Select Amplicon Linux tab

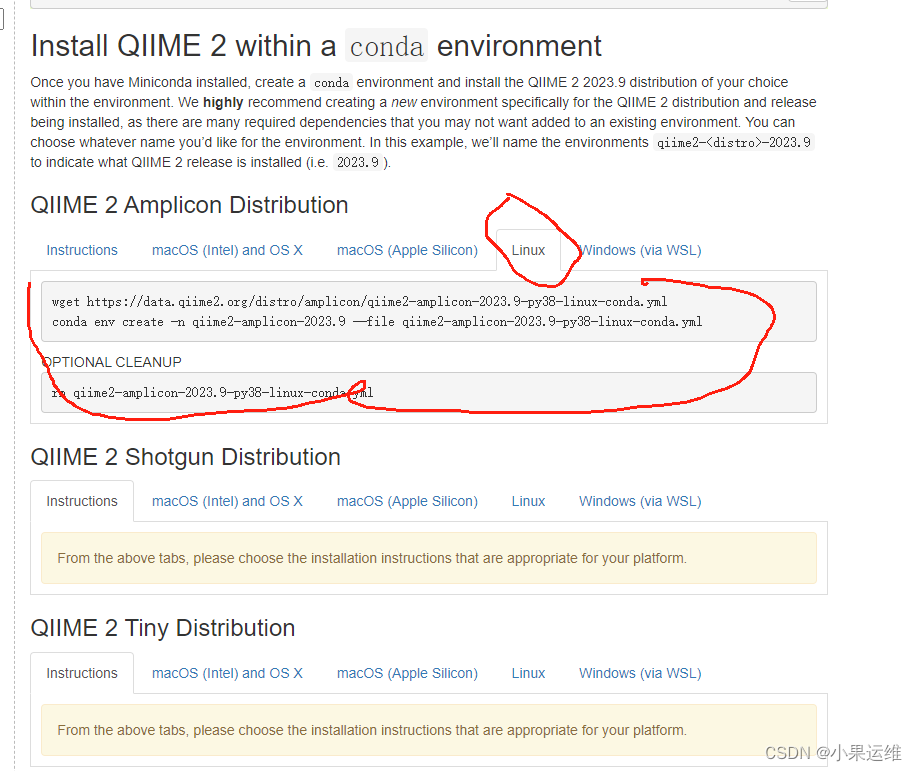(528, 250)
